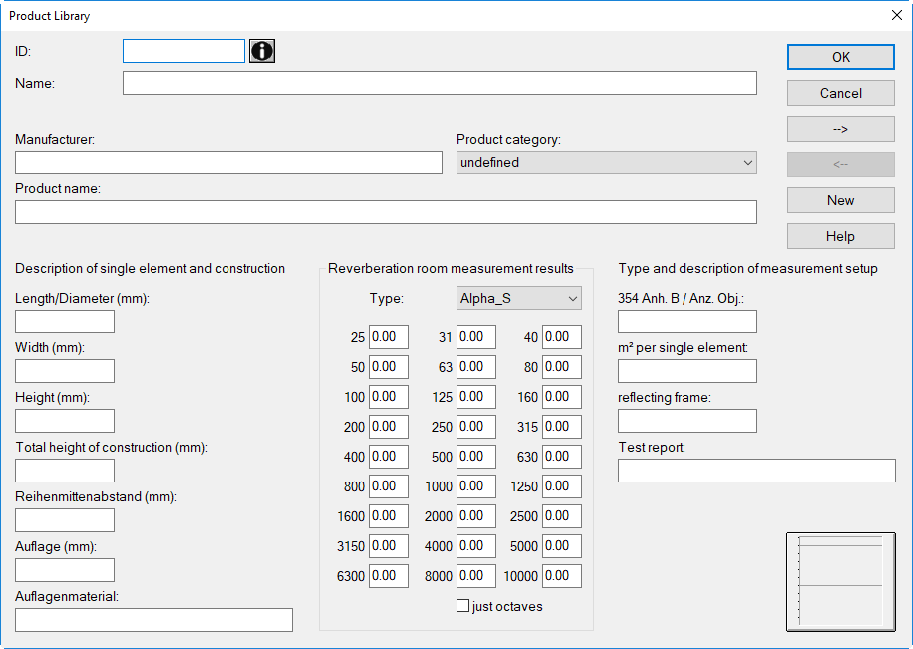Screen dimensions: 913x649
Task: Click the 354 Anh. B / Anz. Obj. field
Action: click(x=687, y=321)
